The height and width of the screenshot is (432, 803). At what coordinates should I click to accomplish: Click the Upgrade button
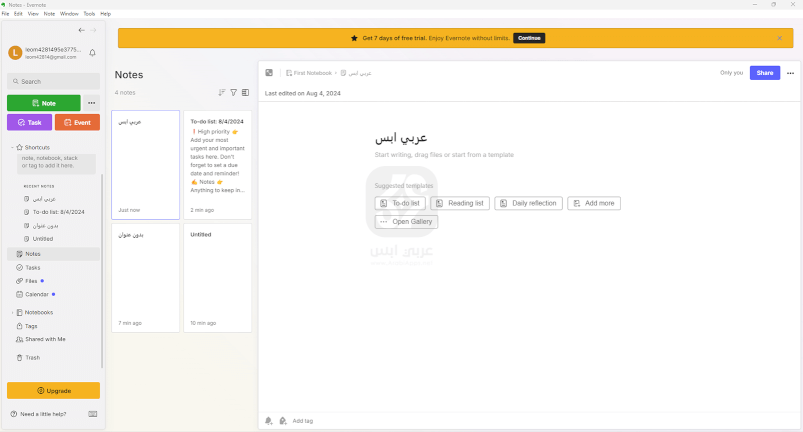tap(53, 391)
